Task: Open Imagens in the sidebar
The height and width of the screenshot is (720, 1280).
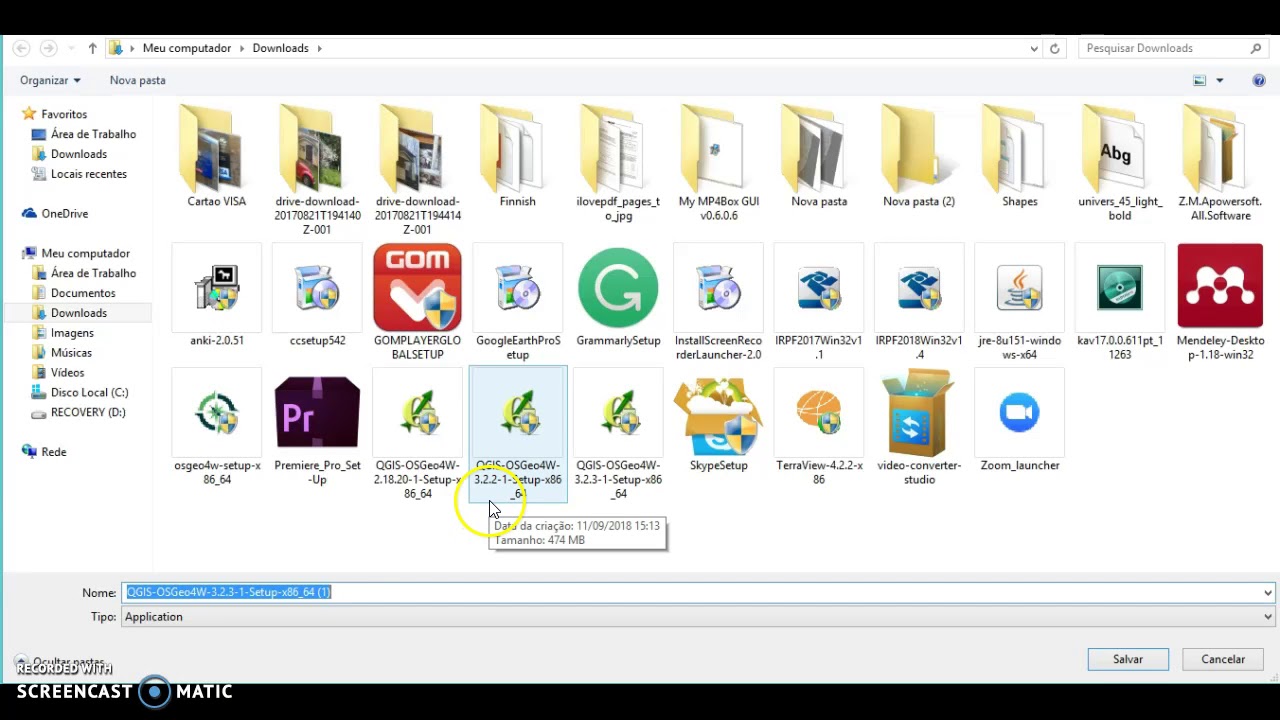Action: tap(72, 333)
